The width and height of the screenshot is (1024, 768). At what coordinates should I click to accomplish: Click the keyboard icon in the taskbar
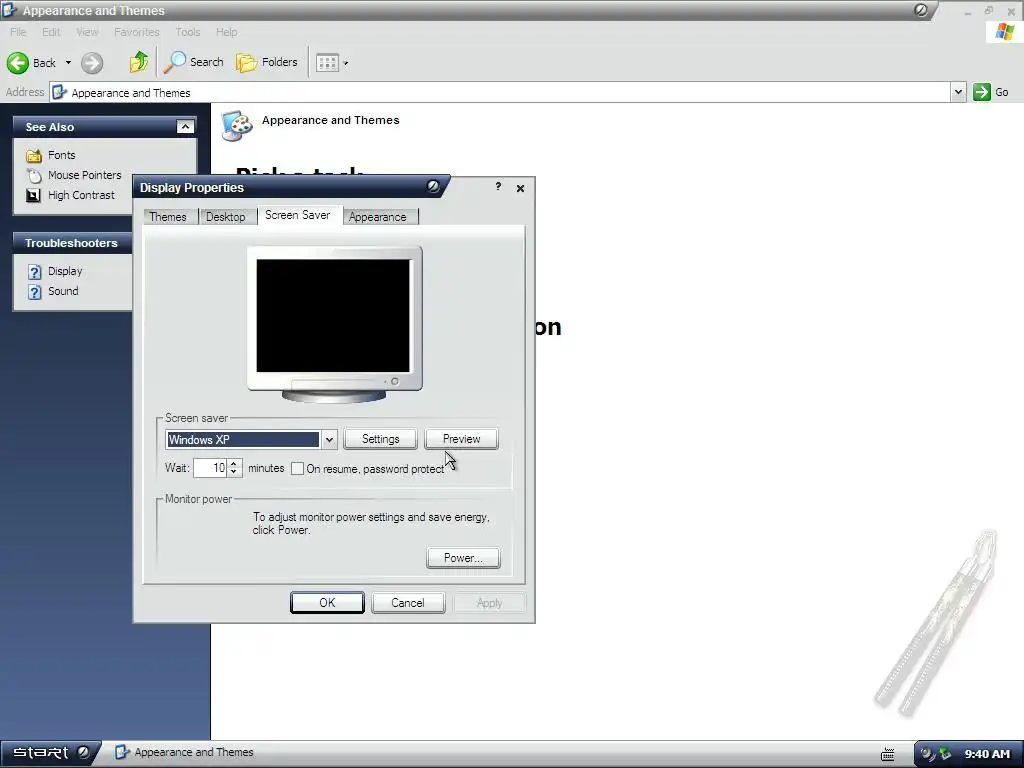888,755
